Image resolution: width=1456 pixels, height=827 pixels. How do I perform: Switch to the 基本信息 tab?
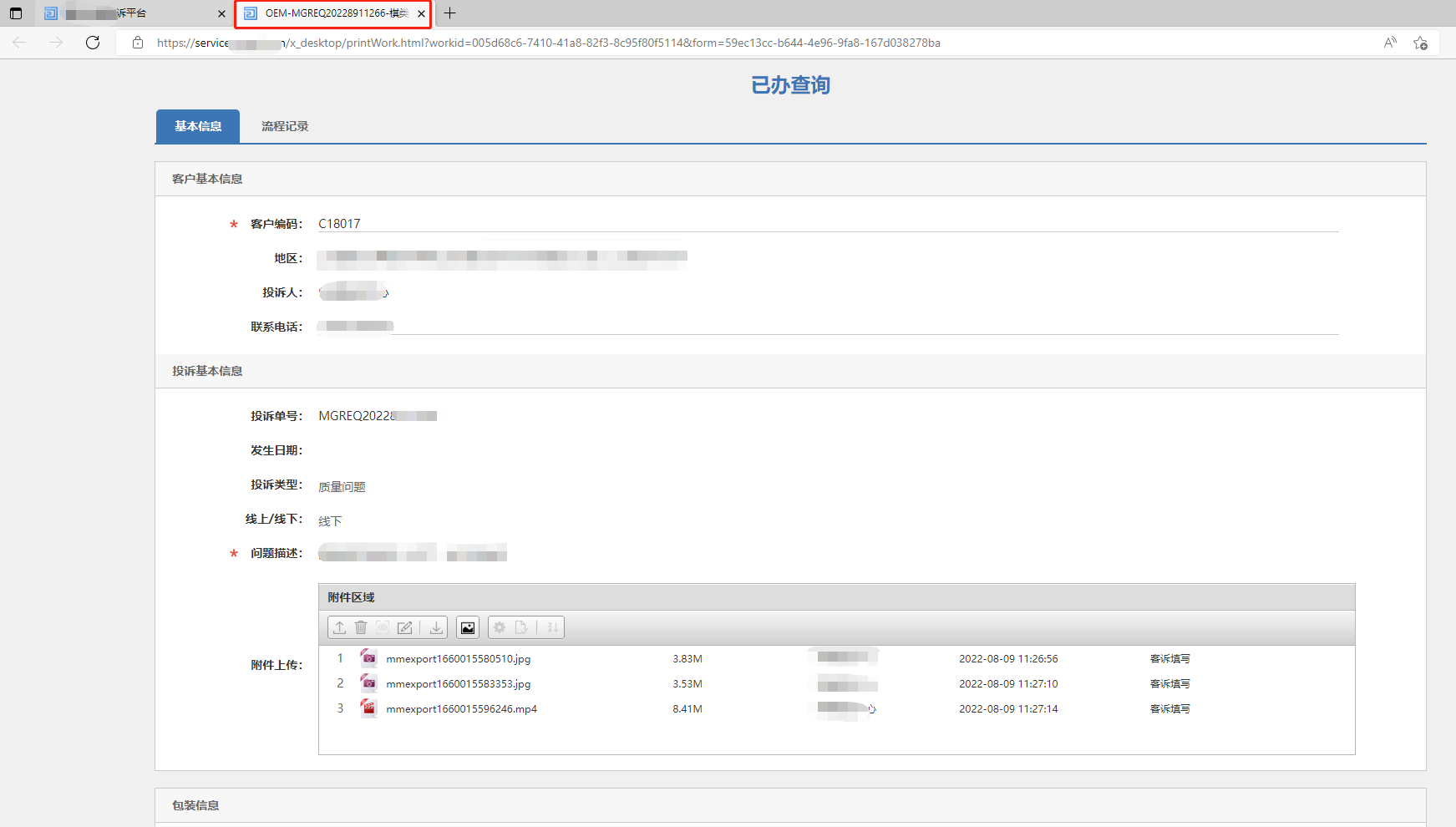coord(198,126)
